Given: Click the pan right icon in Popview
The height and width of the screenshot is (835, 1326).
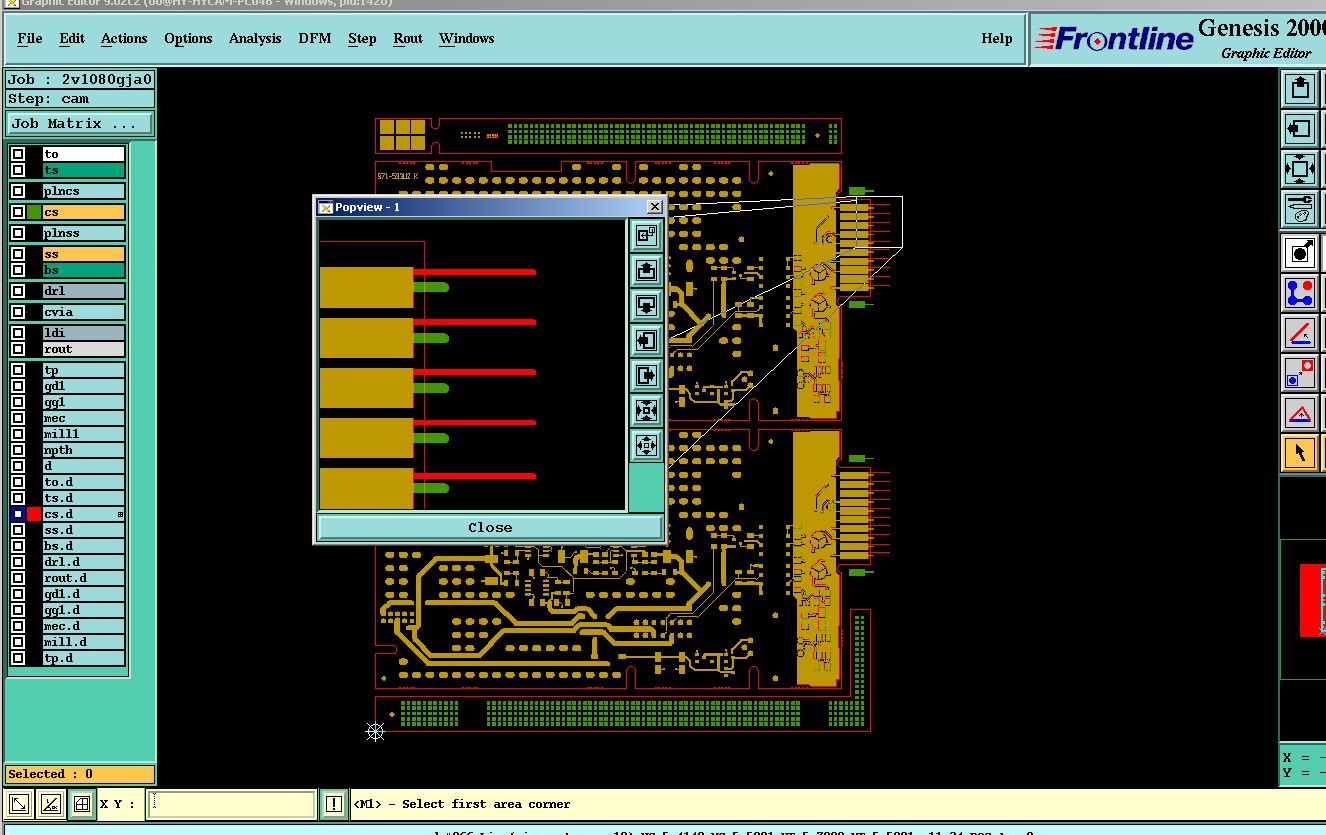Looking at the screenshot, I should pos(646,375).
